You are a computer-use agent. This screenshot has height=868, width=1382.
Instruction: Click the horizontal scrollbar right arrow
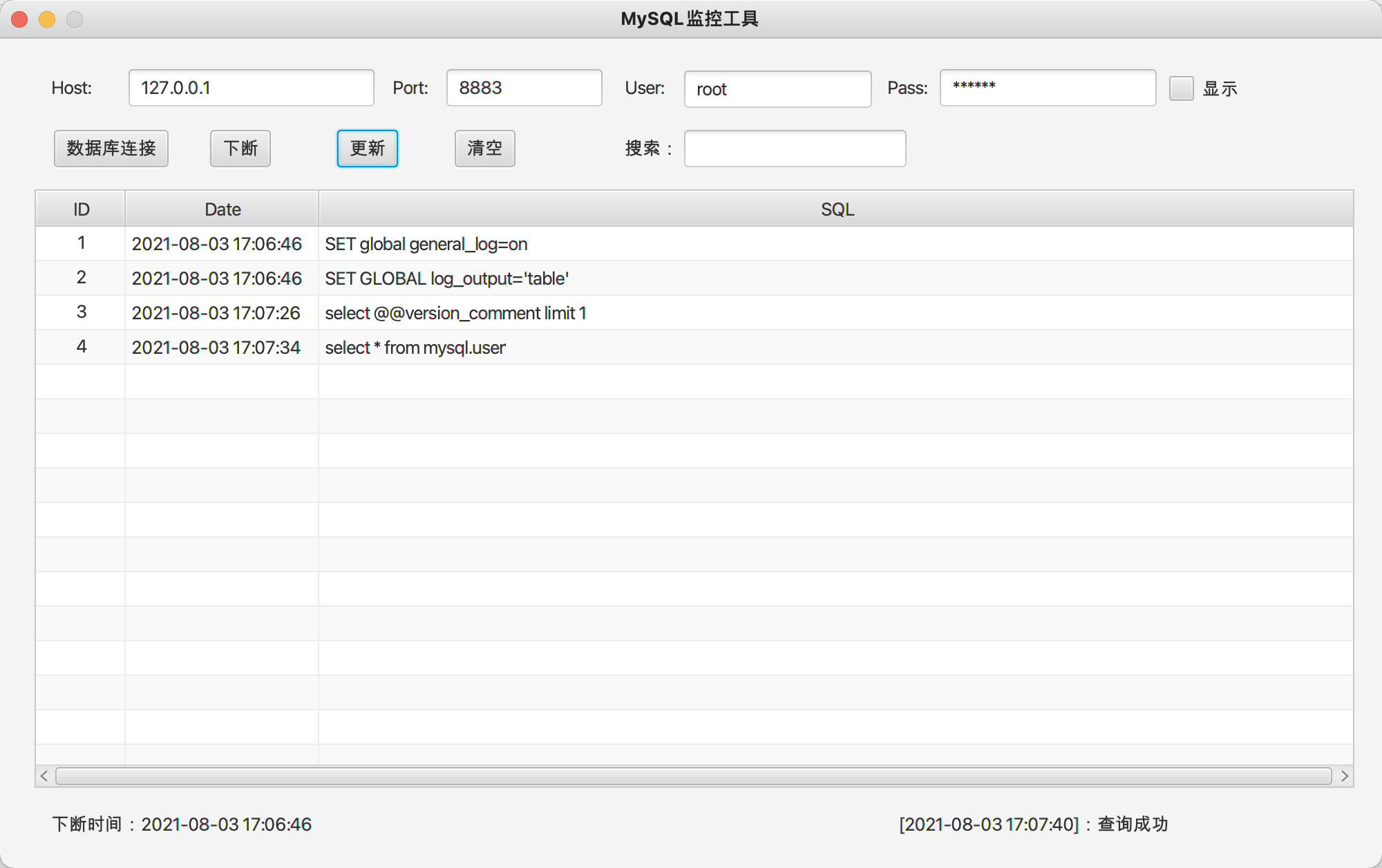pyautogui.click(x=1345, y=776)
